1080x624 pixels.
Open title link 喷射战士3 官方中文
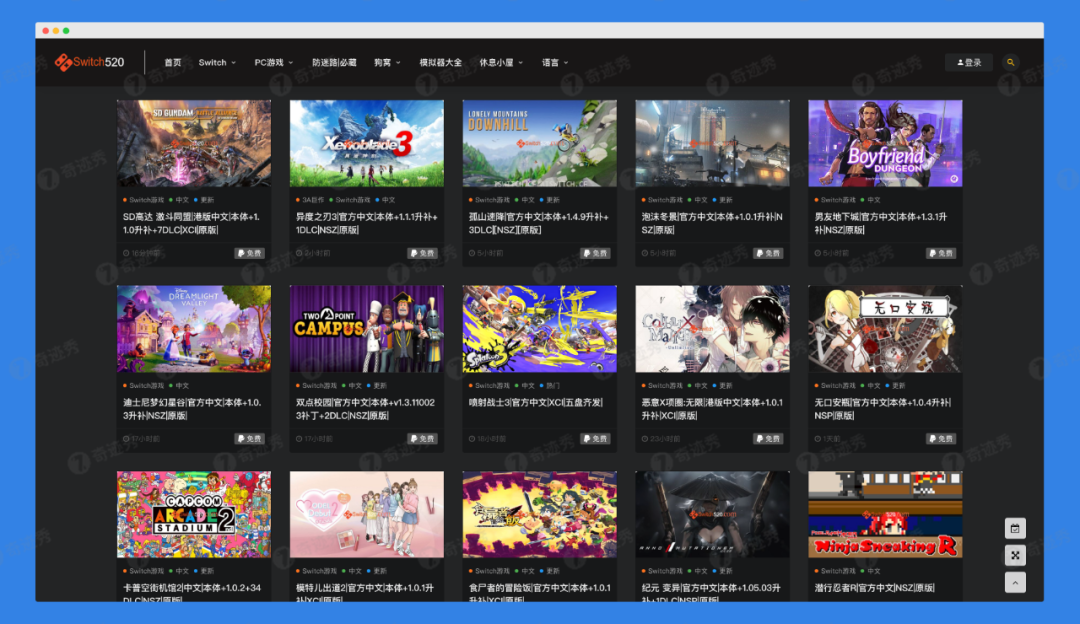click(536, 402)
